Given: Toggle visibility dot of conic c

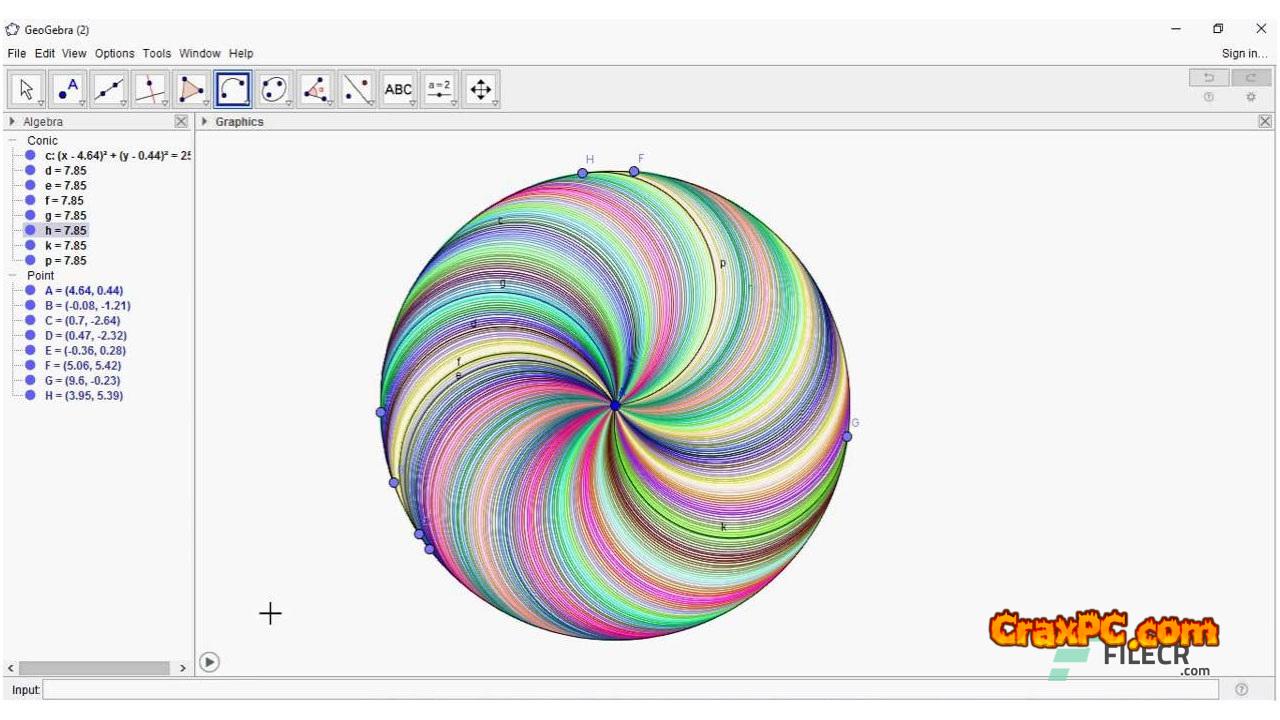Looking at the screenshot, I should point(31,155).
